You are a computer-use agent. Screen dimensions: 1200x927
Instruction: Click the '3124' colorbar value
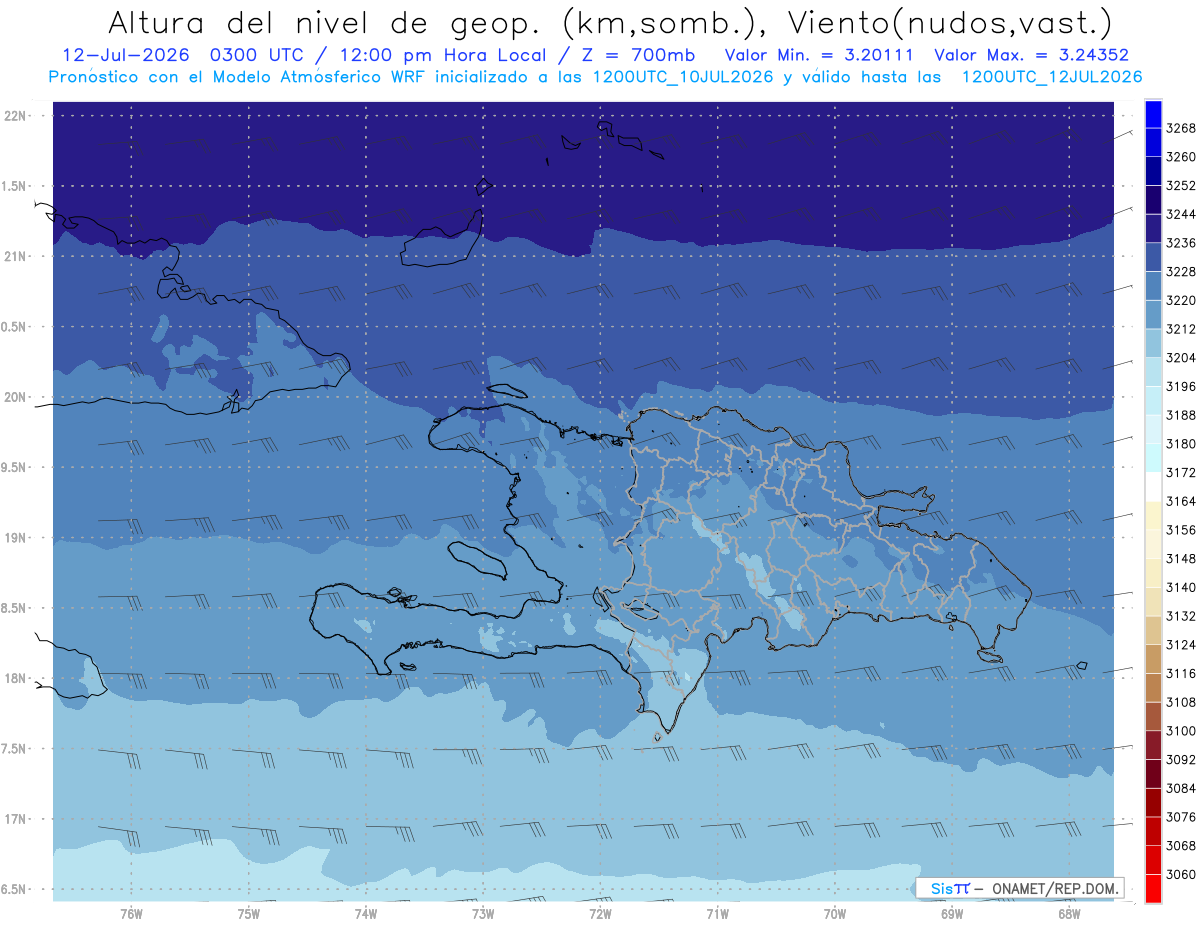point(1181,645)
